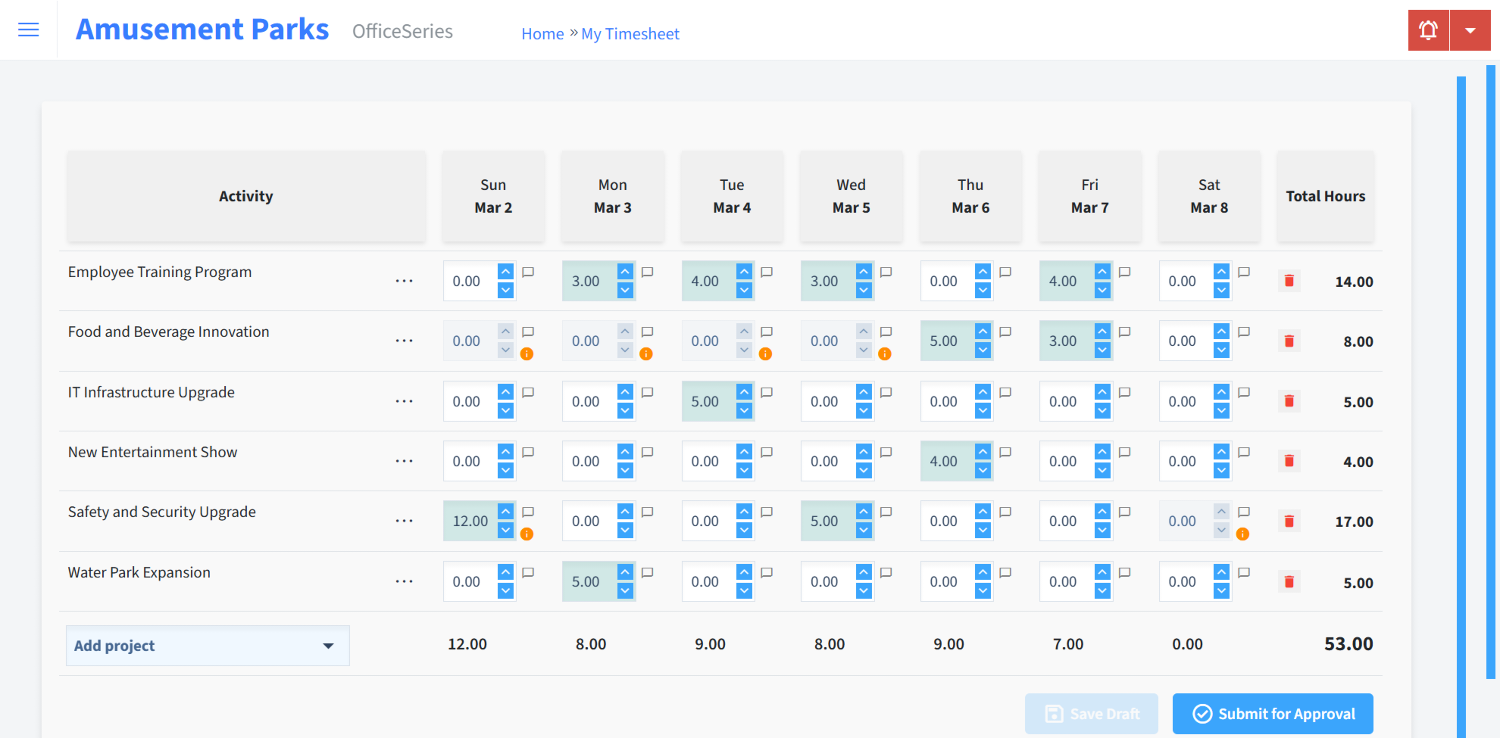View the info warning on Food and Beverage Sunday
1500x738 pixels.
(527, 353)
